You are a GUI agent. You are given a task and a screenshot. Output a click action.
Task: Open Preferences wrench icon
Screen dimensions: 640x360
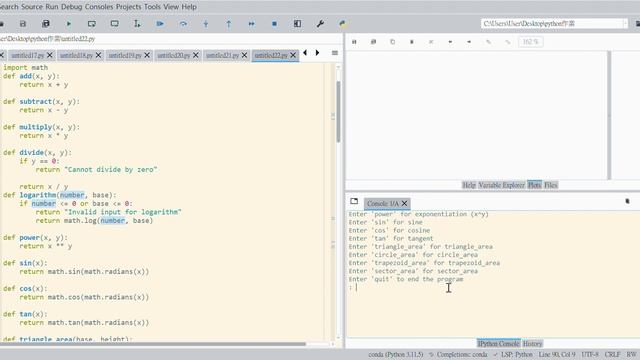[x=320, y=24]
